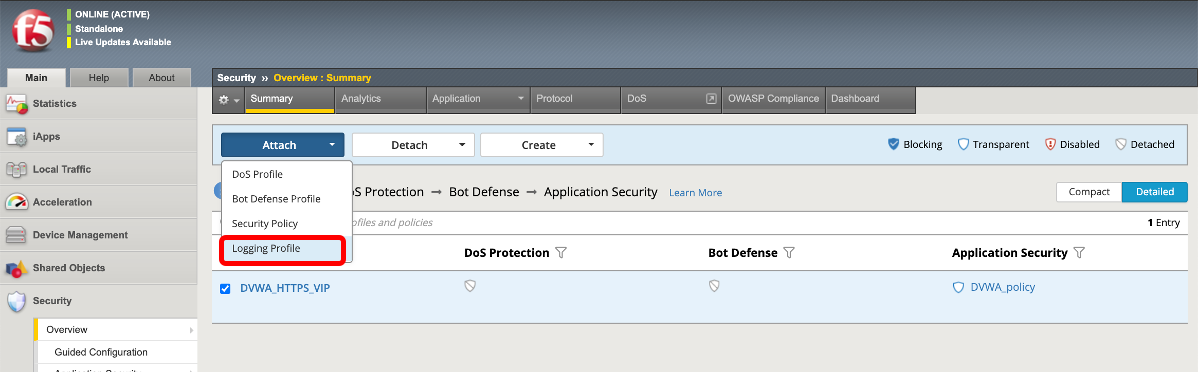Click the Security shield sidebar icon
This screenshot has height=372, width=1198.
tap(17, 301)
